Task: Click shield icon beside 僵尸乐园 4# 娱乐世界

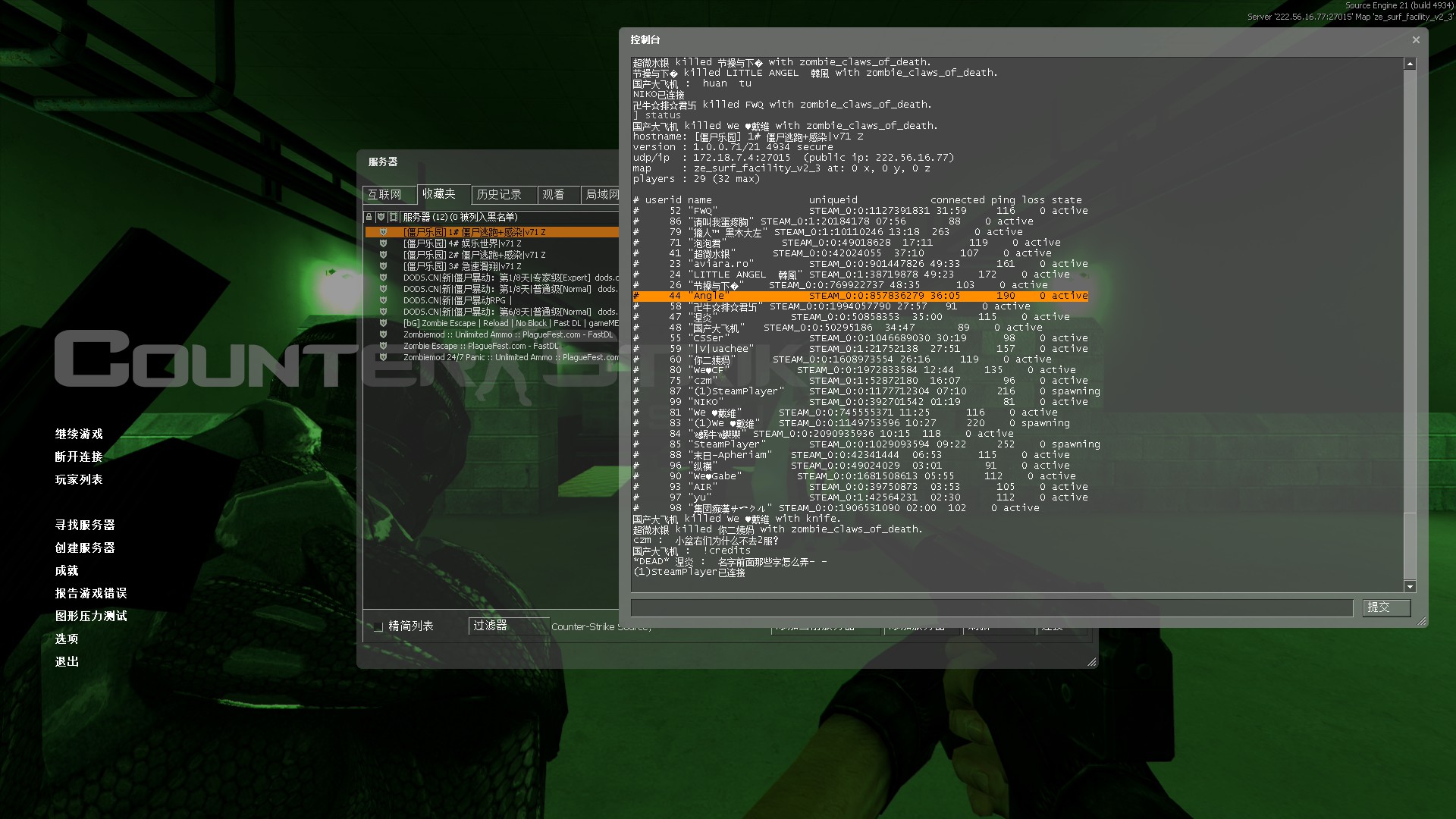Action: [383, 243]
